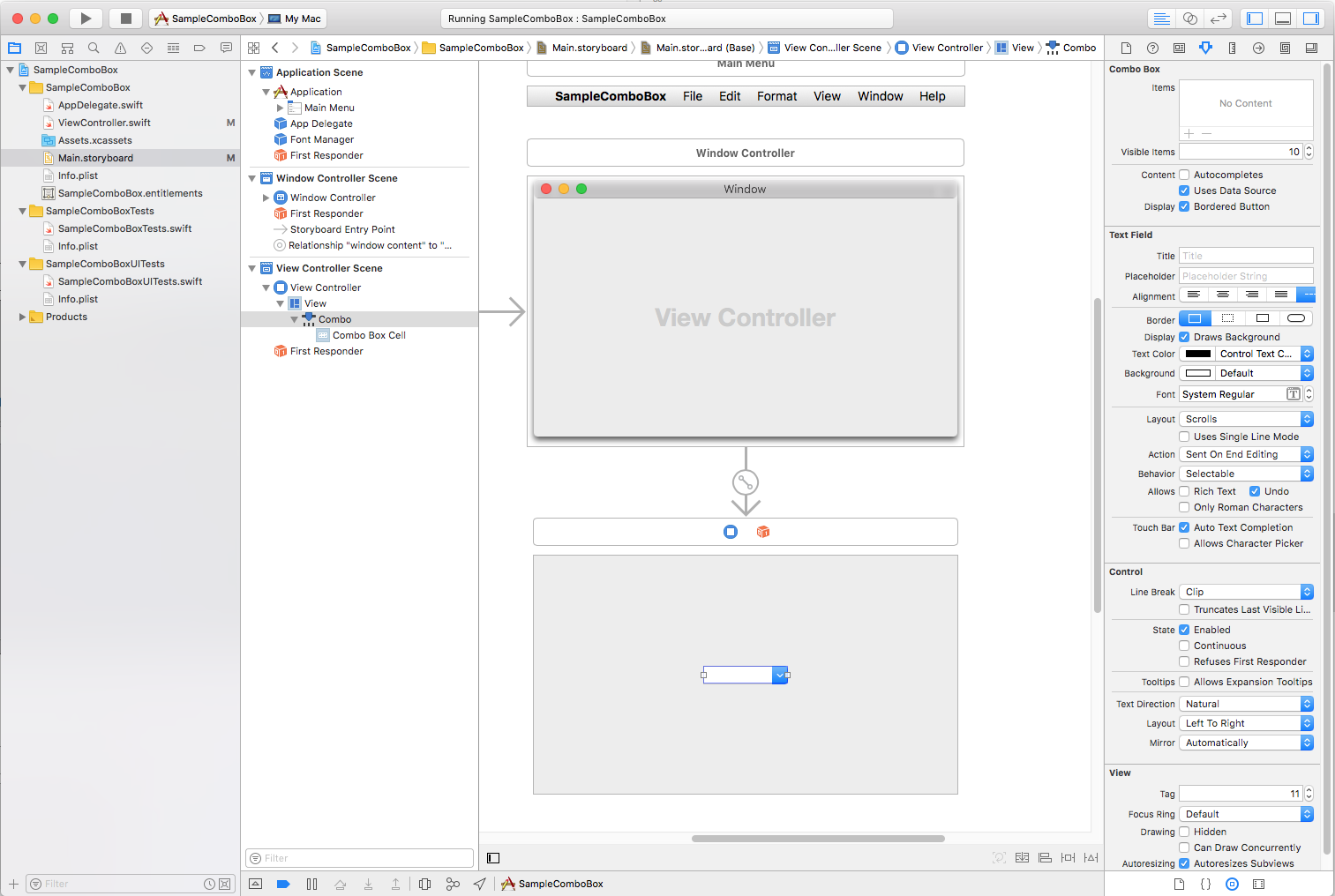Disable Auto Text Completion

[1184, 527]
